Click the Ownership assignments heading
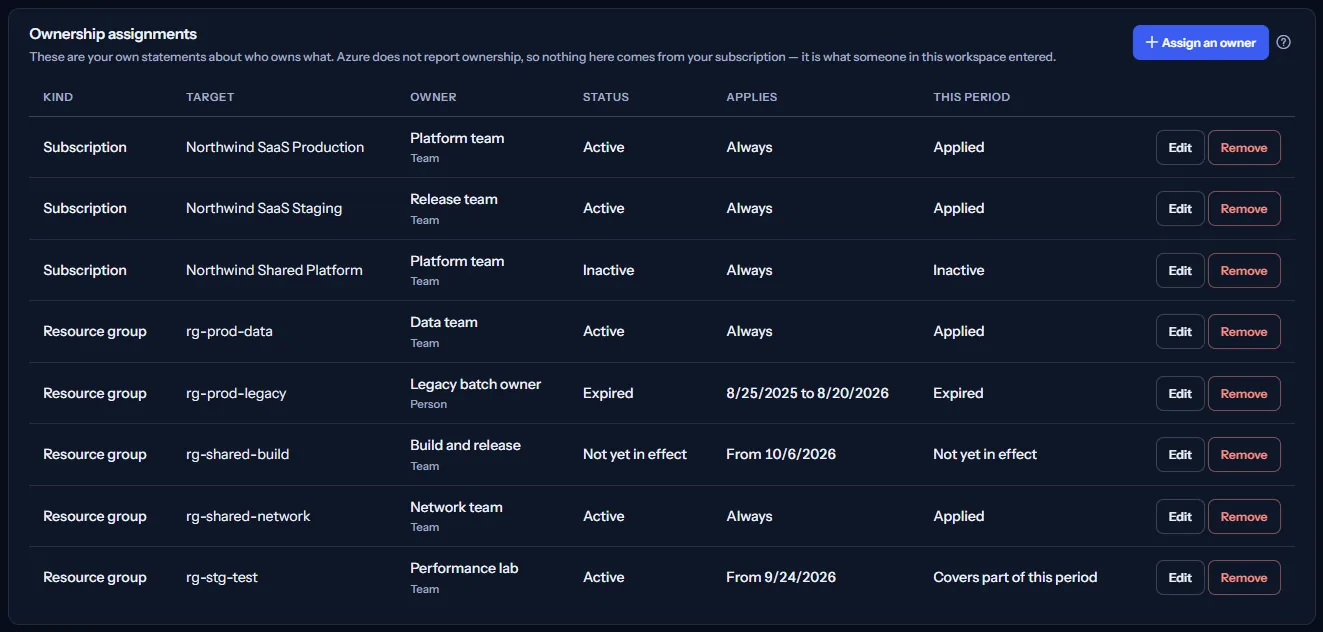The width and height of the screenshot is (1323, 632). click(113, 34)
